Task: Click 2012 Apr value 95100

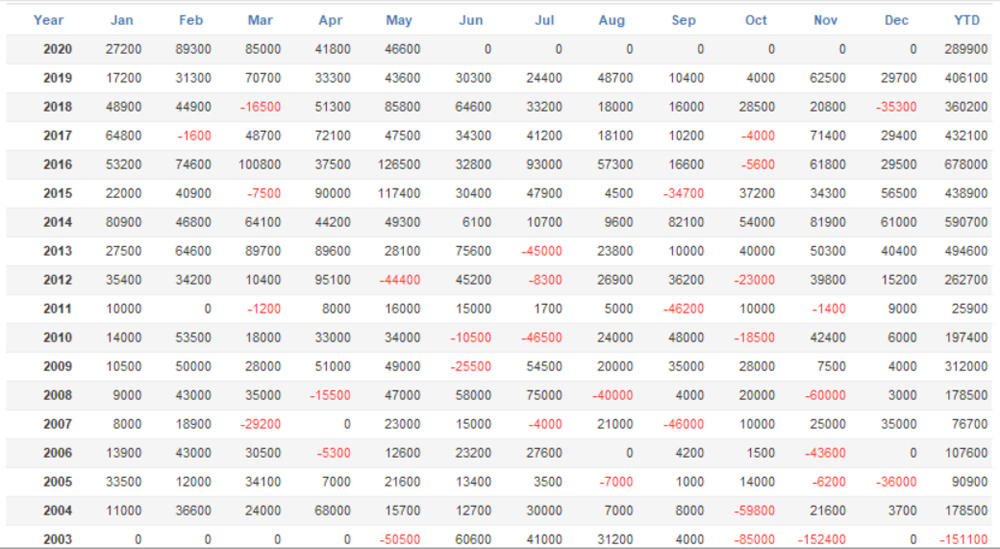Action: click(x=333, y=280)
